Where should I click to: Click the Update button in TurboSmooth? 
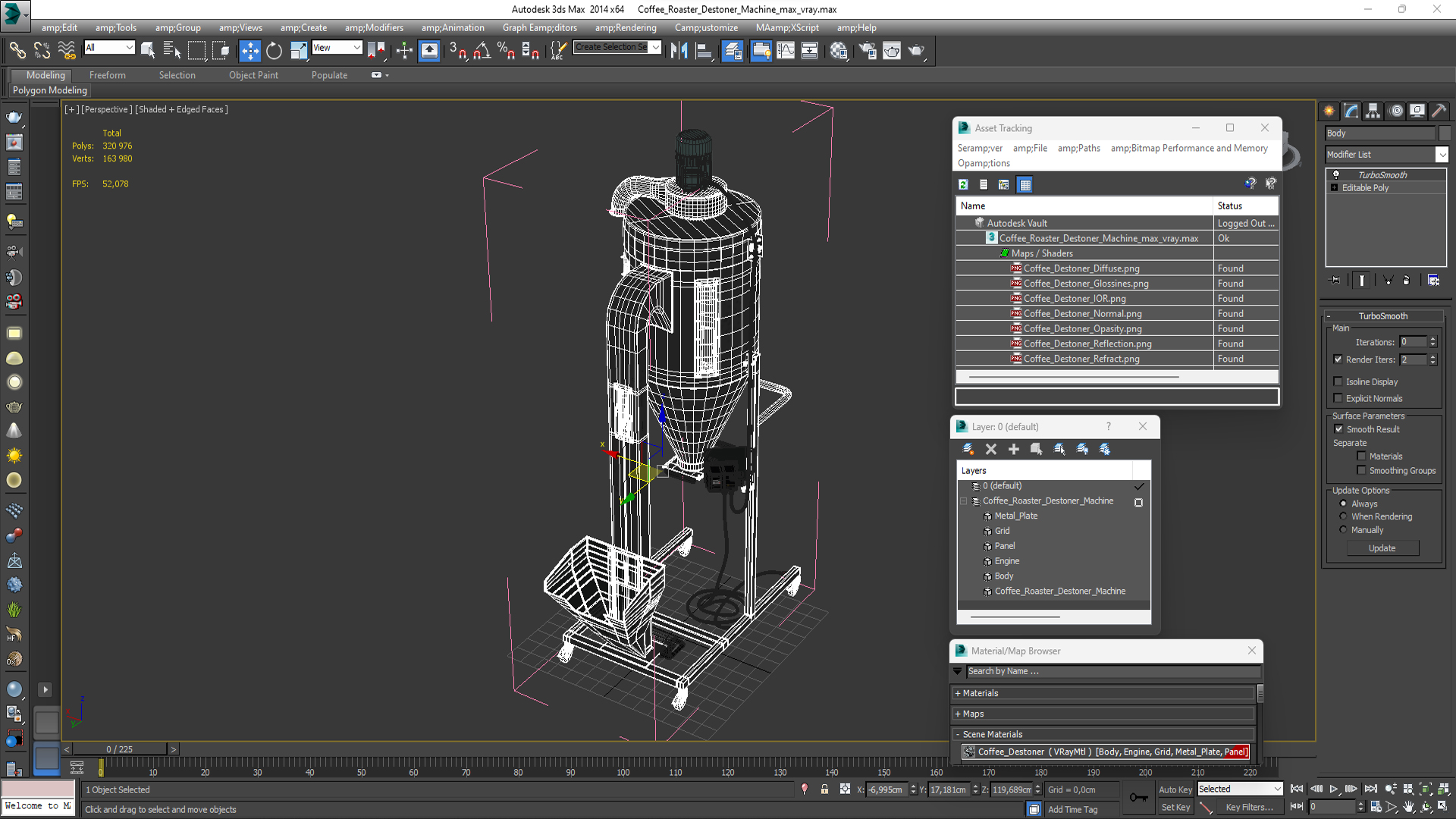tap(1382, 548)
